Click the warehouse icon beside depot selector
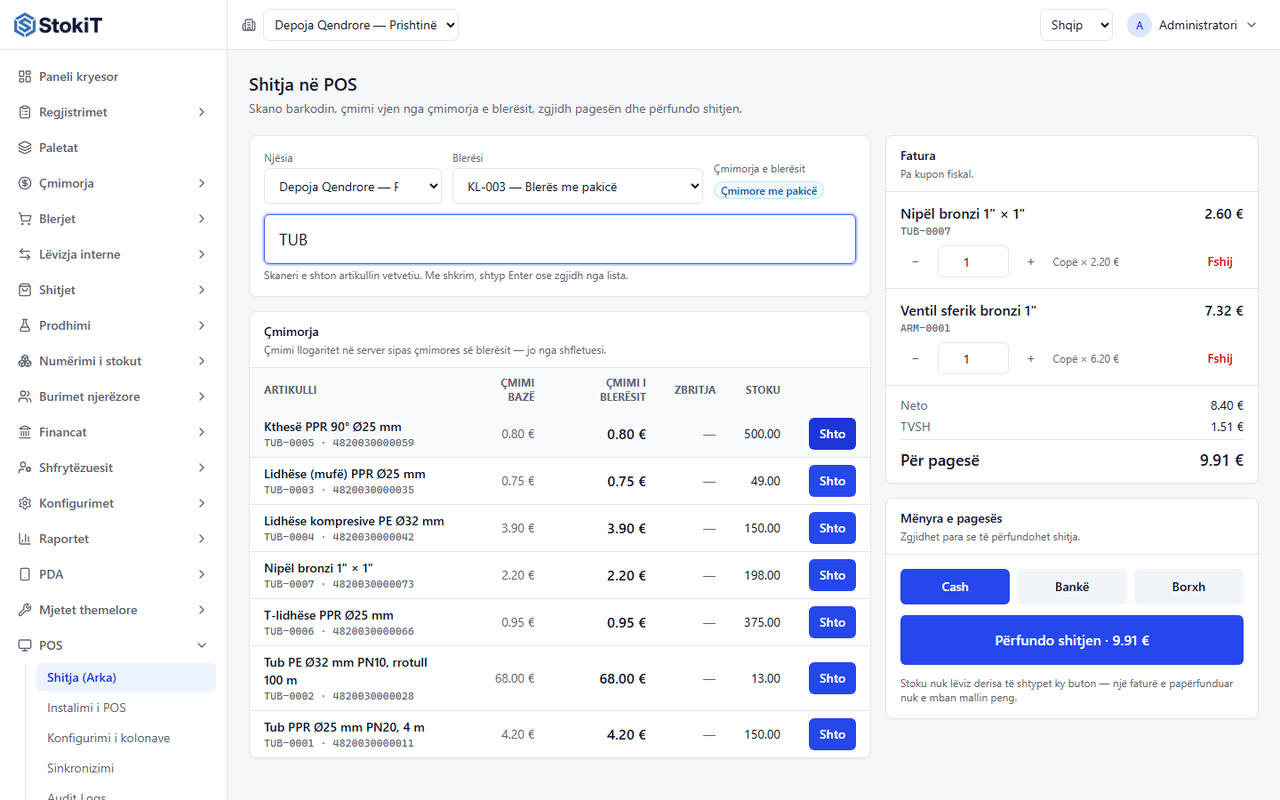This screenshot has width=1280, height=800. point(249,25)
